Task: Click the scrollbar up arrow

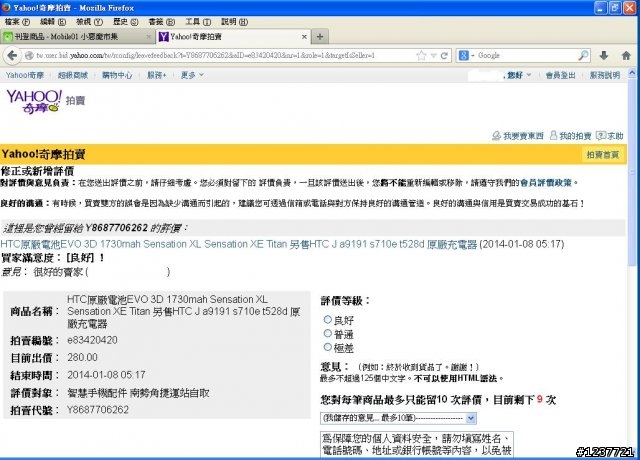Action: point(632,73)
